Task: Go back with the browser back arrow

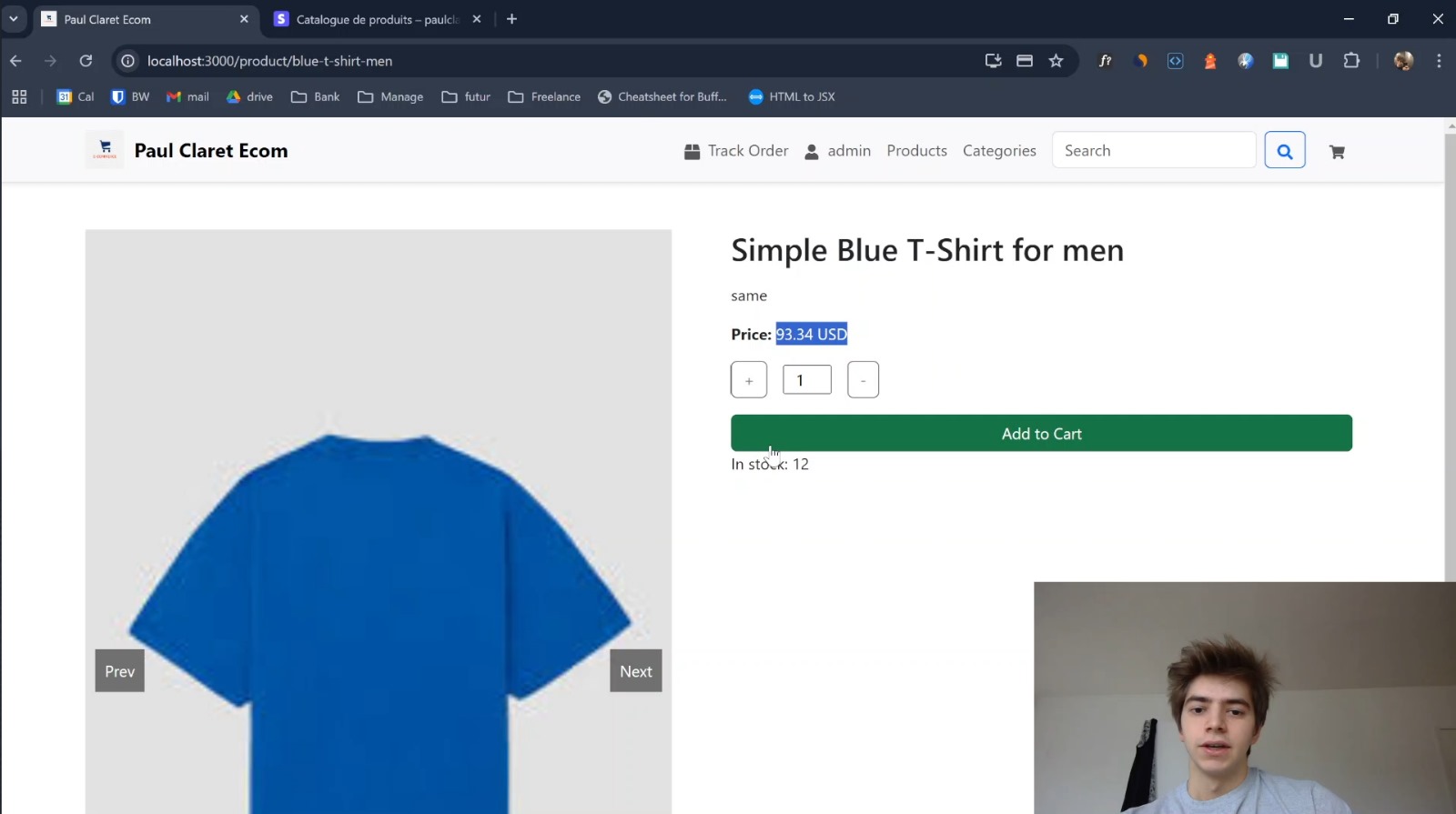Action: click(x=15, y=61)
